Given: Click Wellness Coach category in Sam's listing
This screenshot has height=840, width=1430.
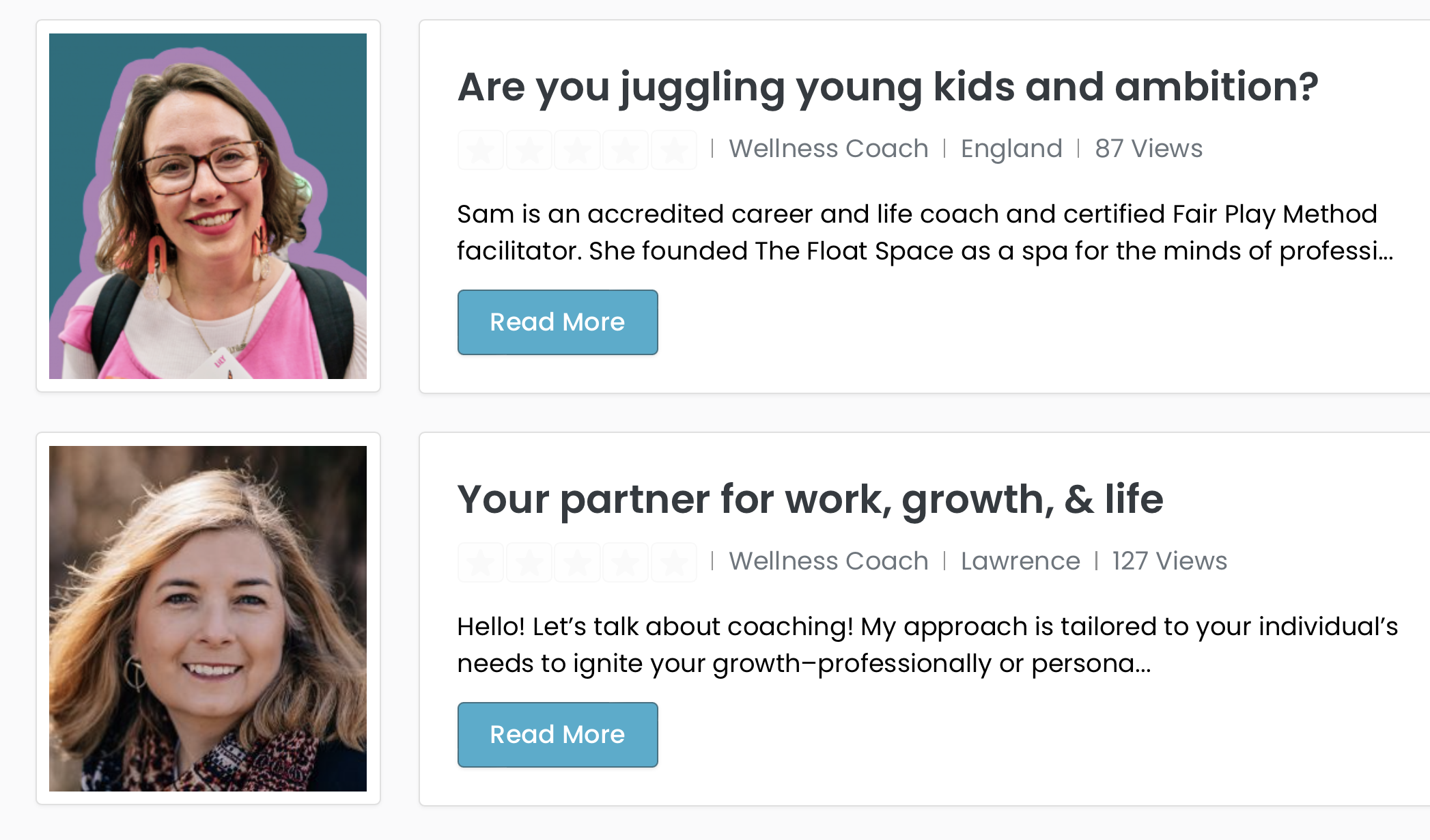Looking at the screenshot, I should [x=828, y=149].
